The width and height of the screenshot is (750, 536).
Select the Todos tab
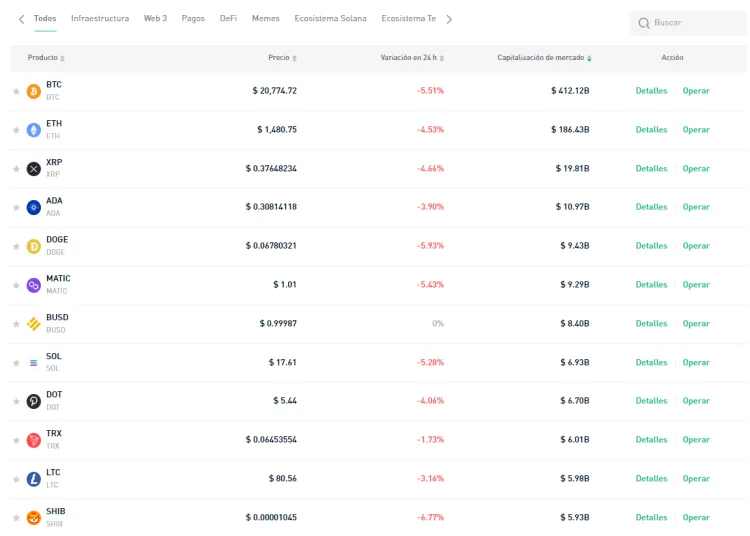pyautogui.click(x=45, y=19)
